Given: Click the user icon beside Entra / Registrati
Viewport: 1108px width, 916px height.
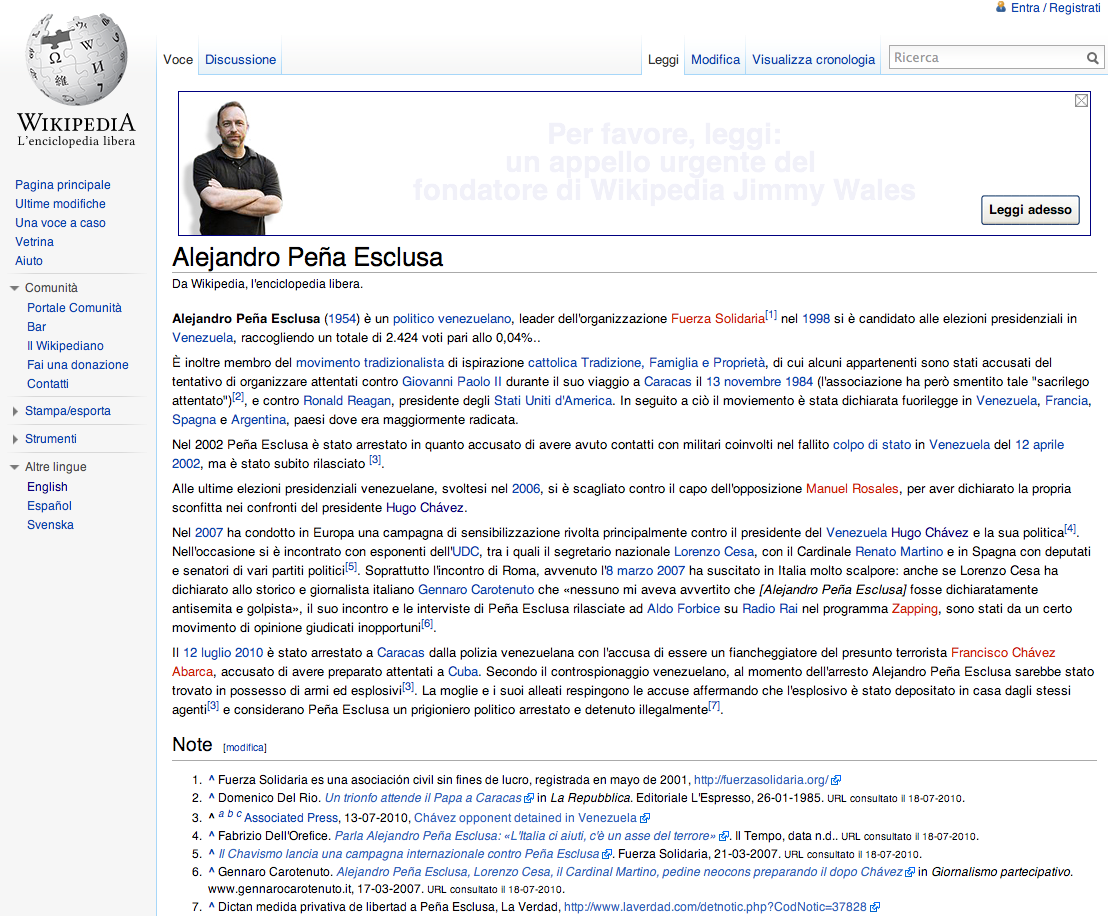Looking at the screenshot, I should (1001, 7).
